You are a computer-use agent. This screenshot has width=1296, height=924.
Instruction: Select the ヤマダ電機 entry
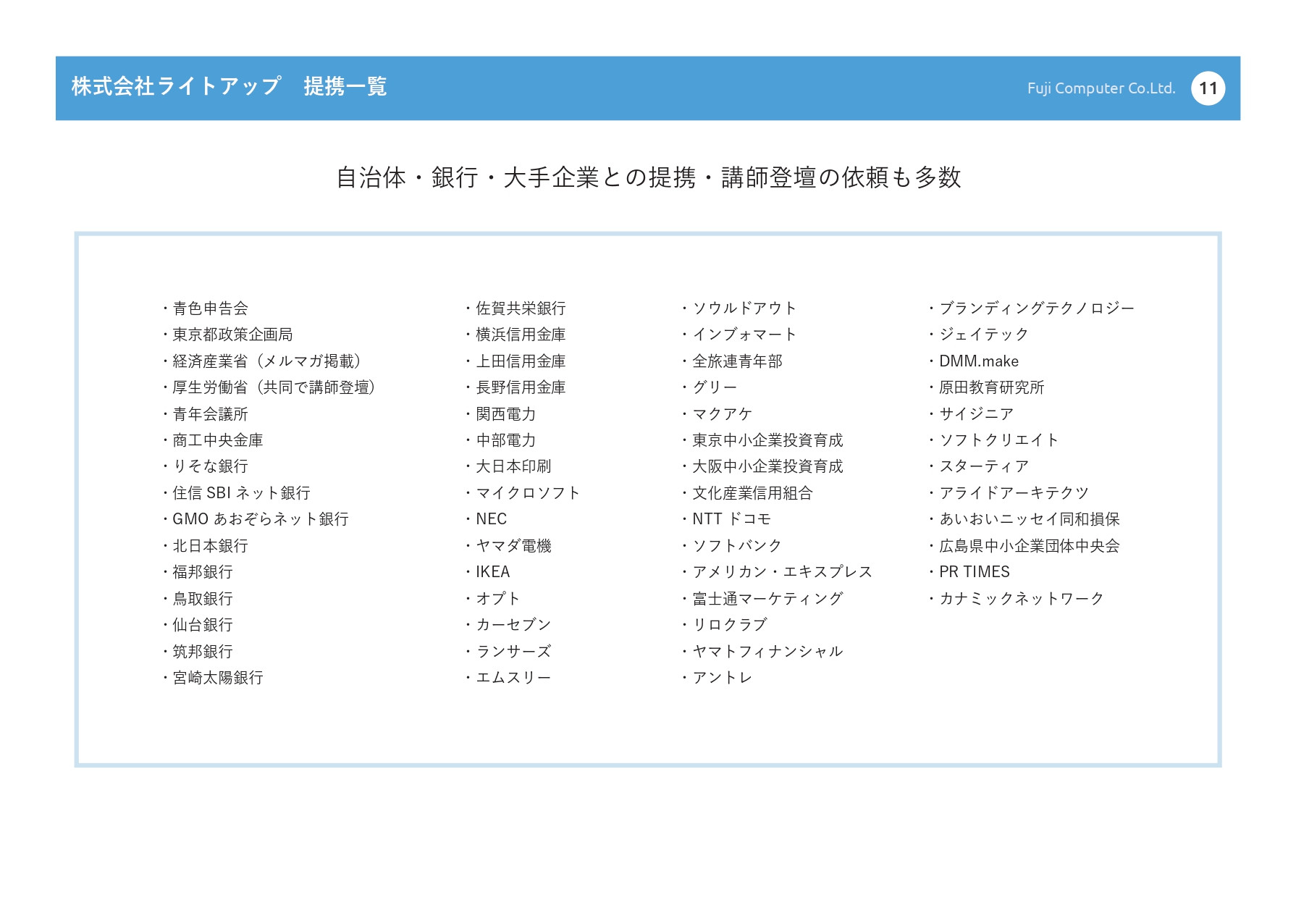[508, 546]
